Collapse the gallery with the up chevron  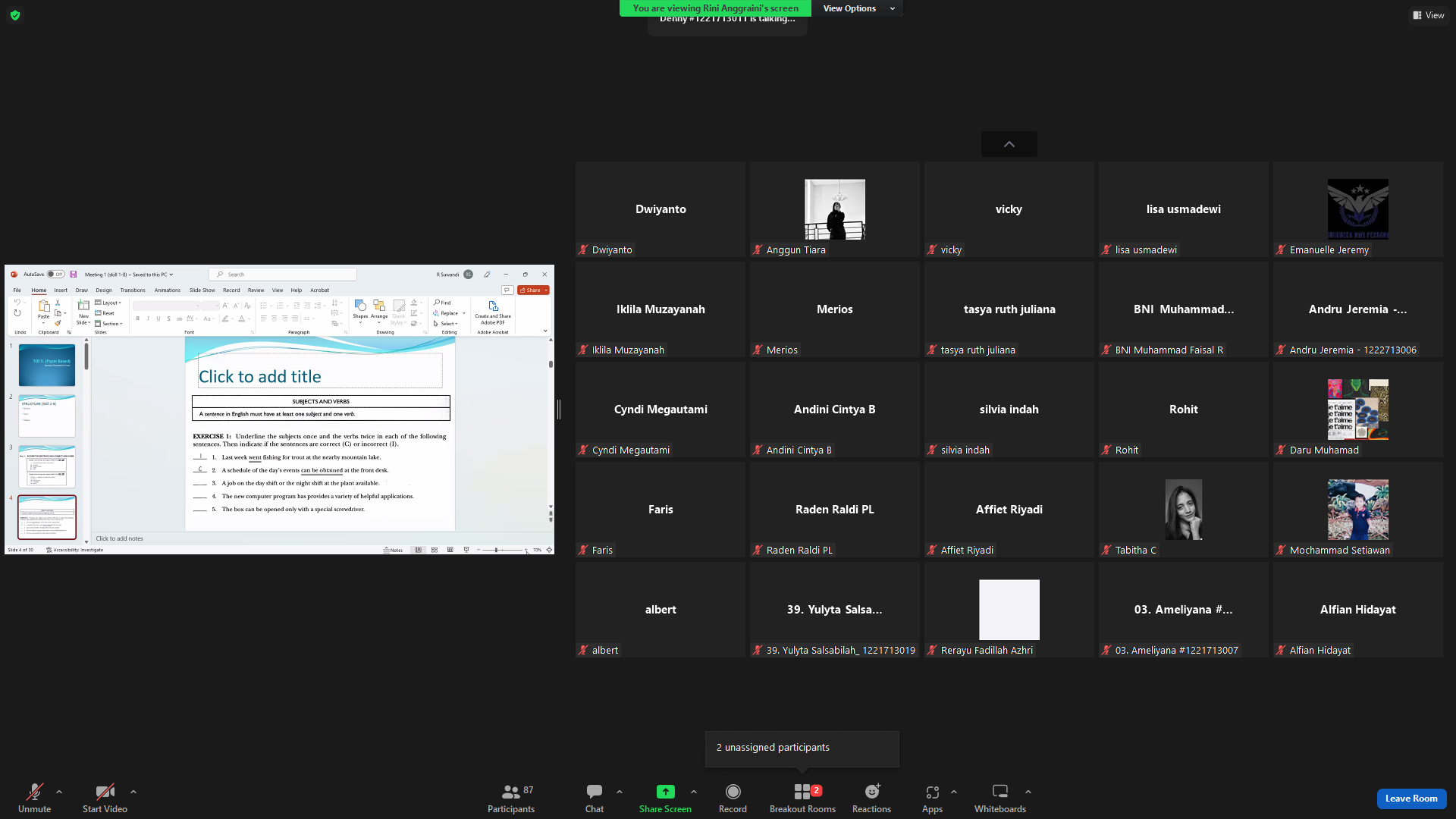(x=1009, y=144)
